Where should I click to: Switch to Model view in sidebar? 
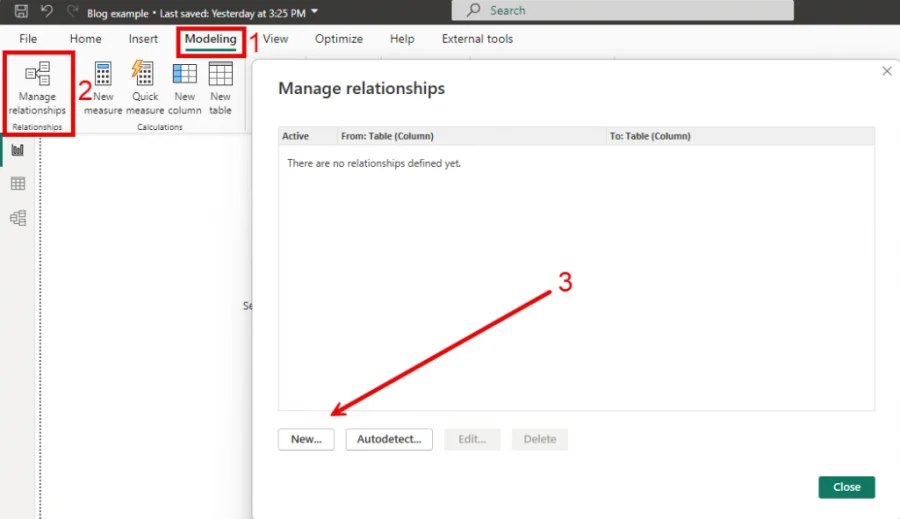tap(18, 218)
